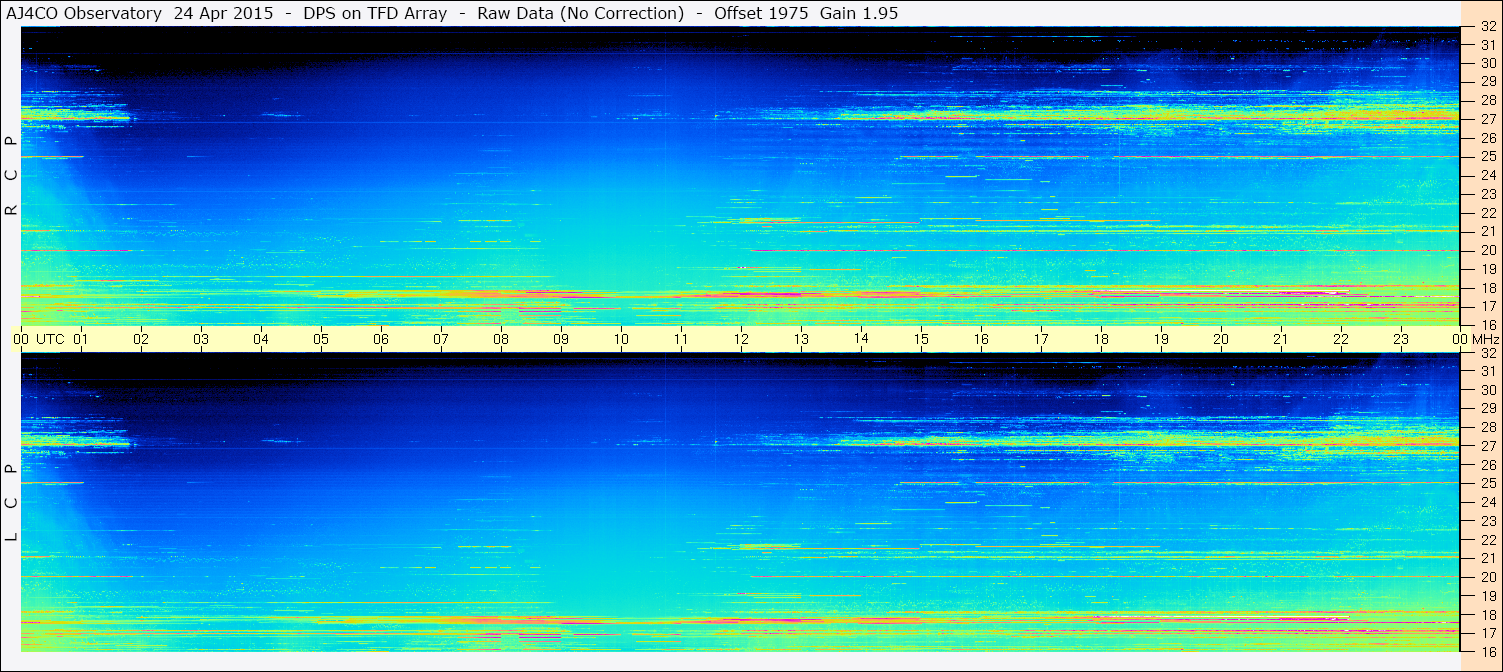1503x672 pixels.
Task: Click the 'L C P' vertical label of the lower spectrogram
Action: [12, 502]
